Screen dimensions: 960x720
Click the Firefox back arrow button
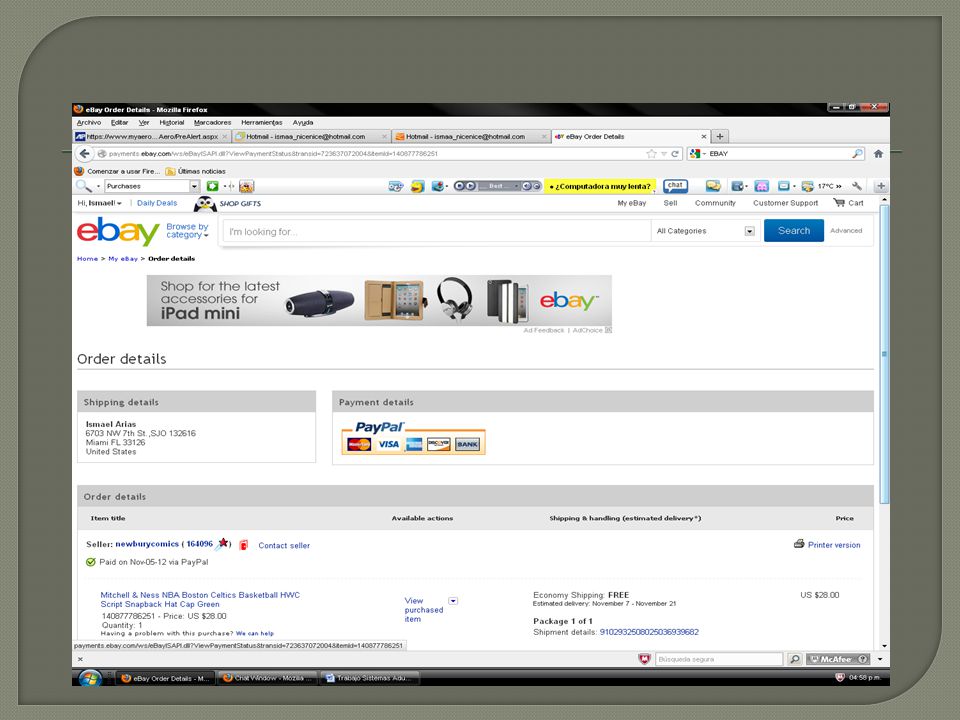(84, 154)
